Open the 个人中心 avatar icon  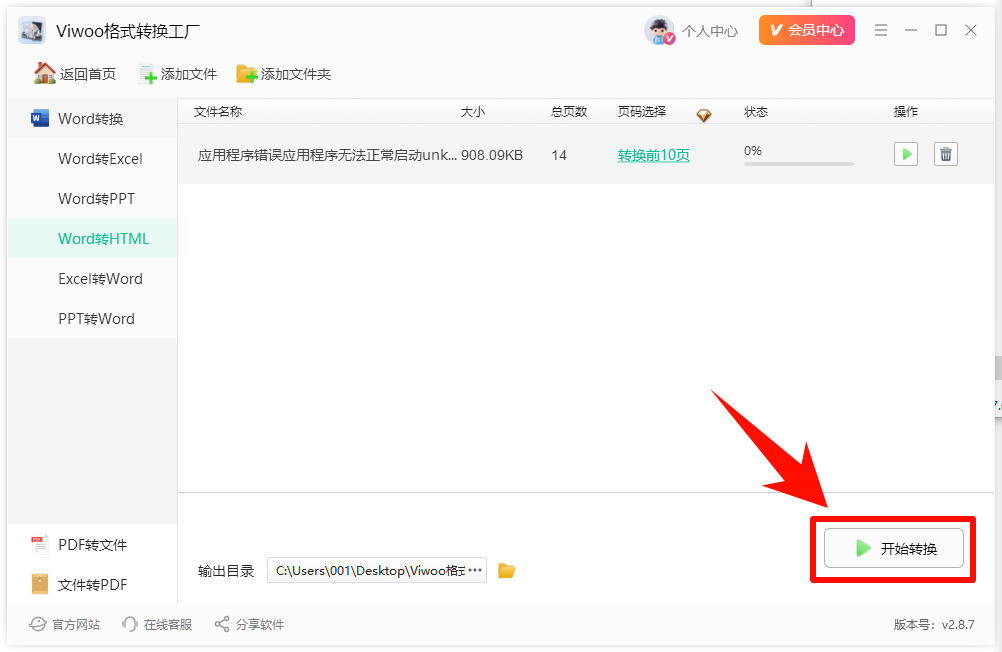(659, 30)
